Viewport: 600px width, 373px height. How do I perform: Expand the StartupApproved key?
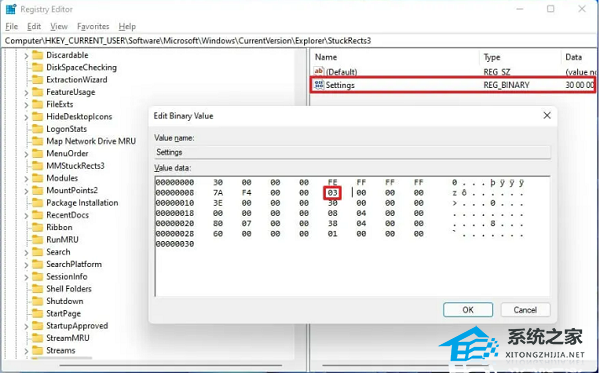[x=26, y=326]
